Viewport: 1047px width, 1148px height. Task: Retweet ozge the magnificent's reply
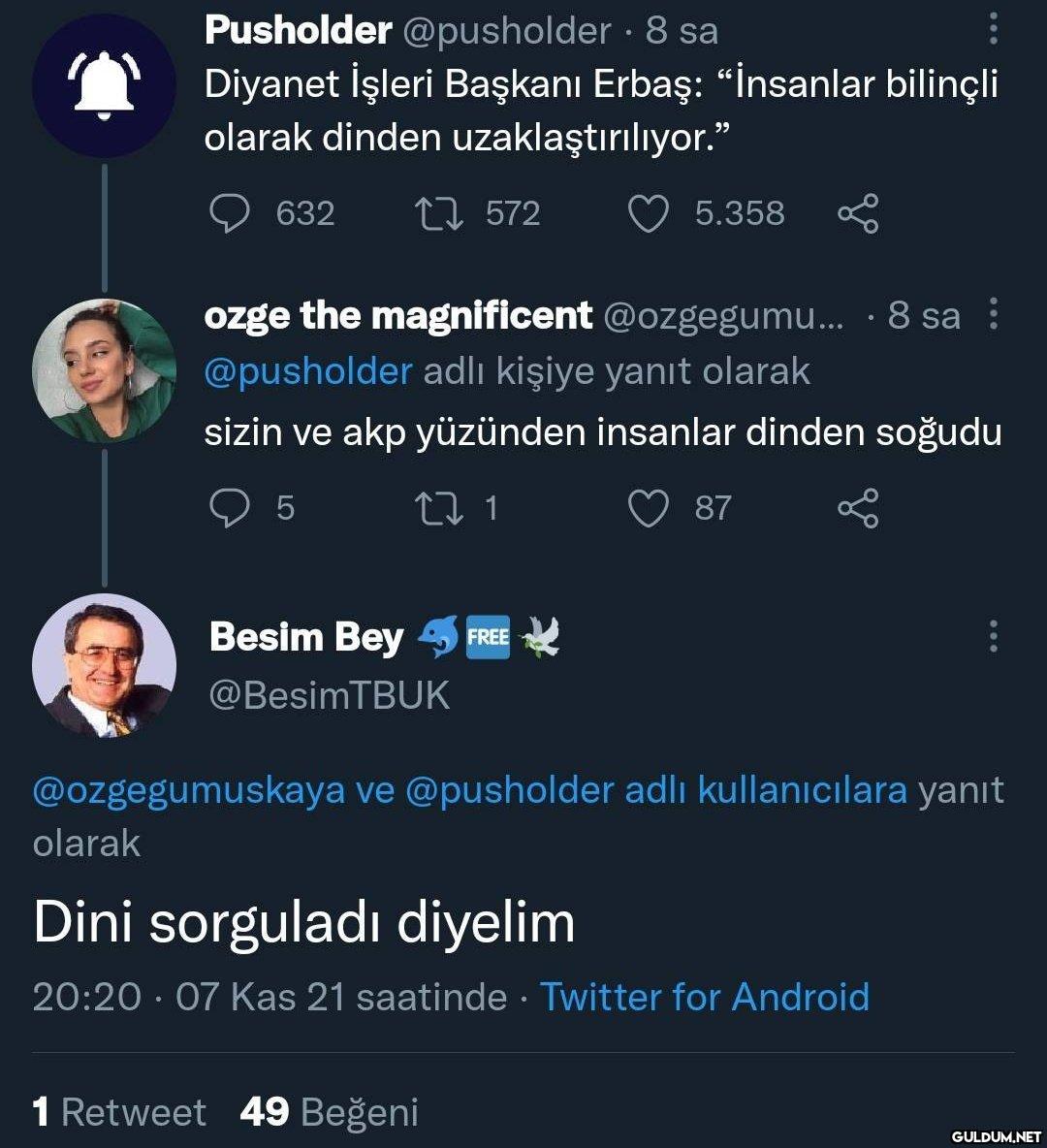[439, 508]
